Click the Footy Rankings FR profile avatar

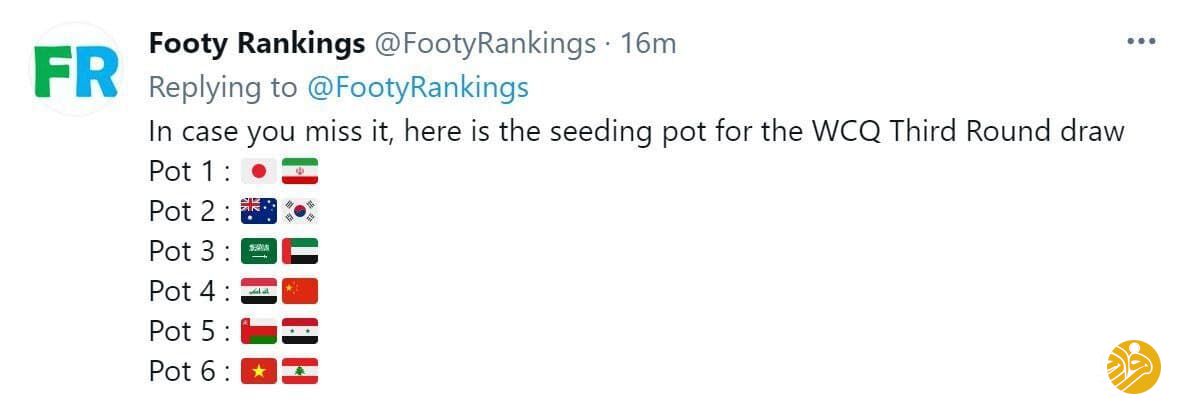[x=76, y=69]
